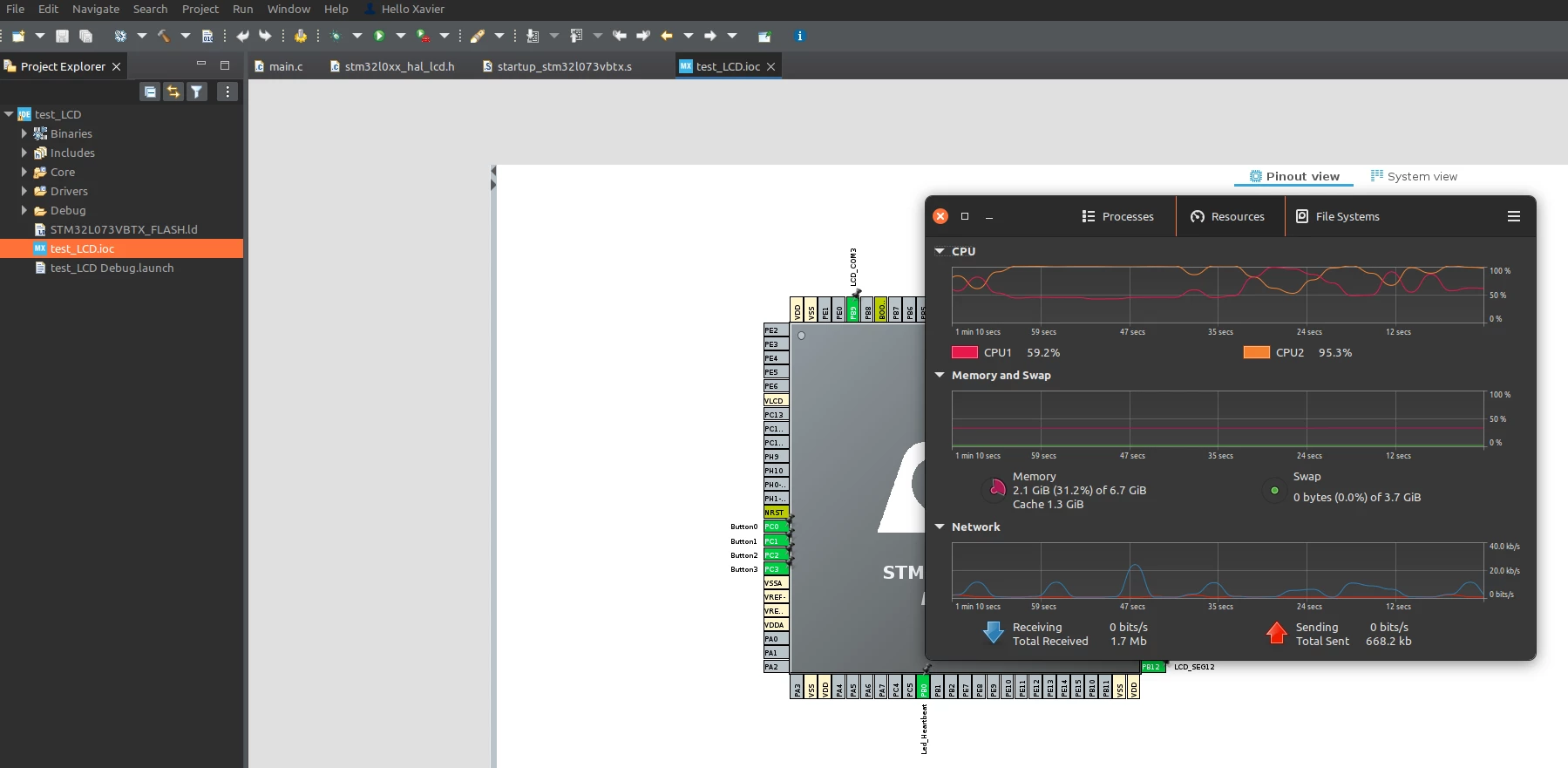Open the Processes tab in System Monitor
1568x768 pixels.
coord(1118,216)
